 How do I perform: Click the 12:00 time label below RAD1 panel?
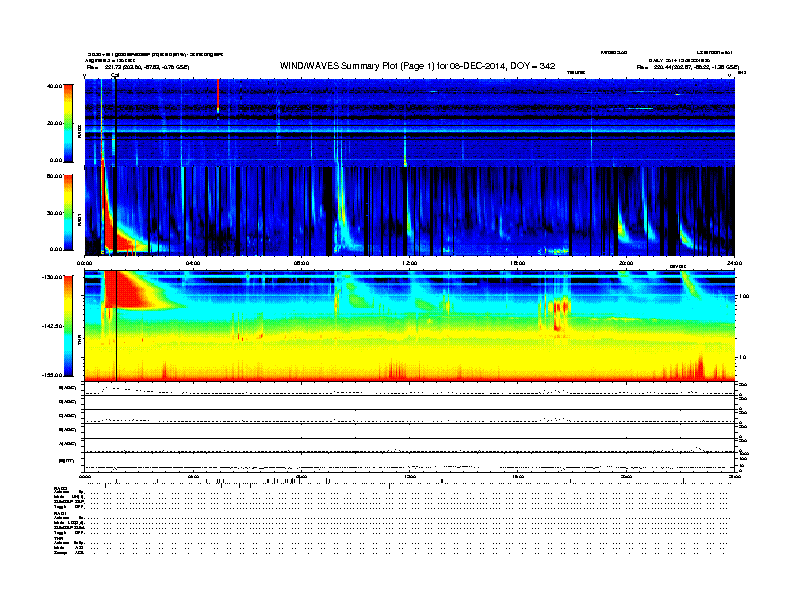coord(409,263)
